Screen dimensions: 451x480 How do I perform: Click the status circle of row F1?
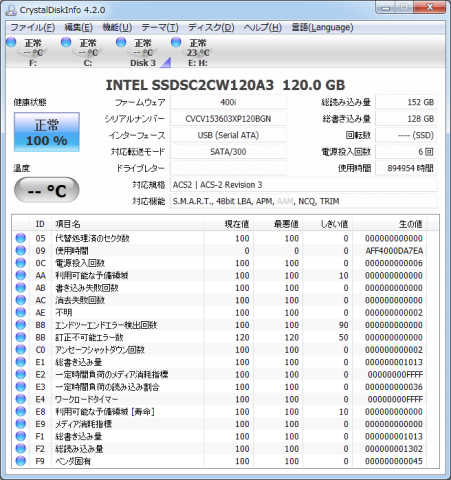[21, 436]
